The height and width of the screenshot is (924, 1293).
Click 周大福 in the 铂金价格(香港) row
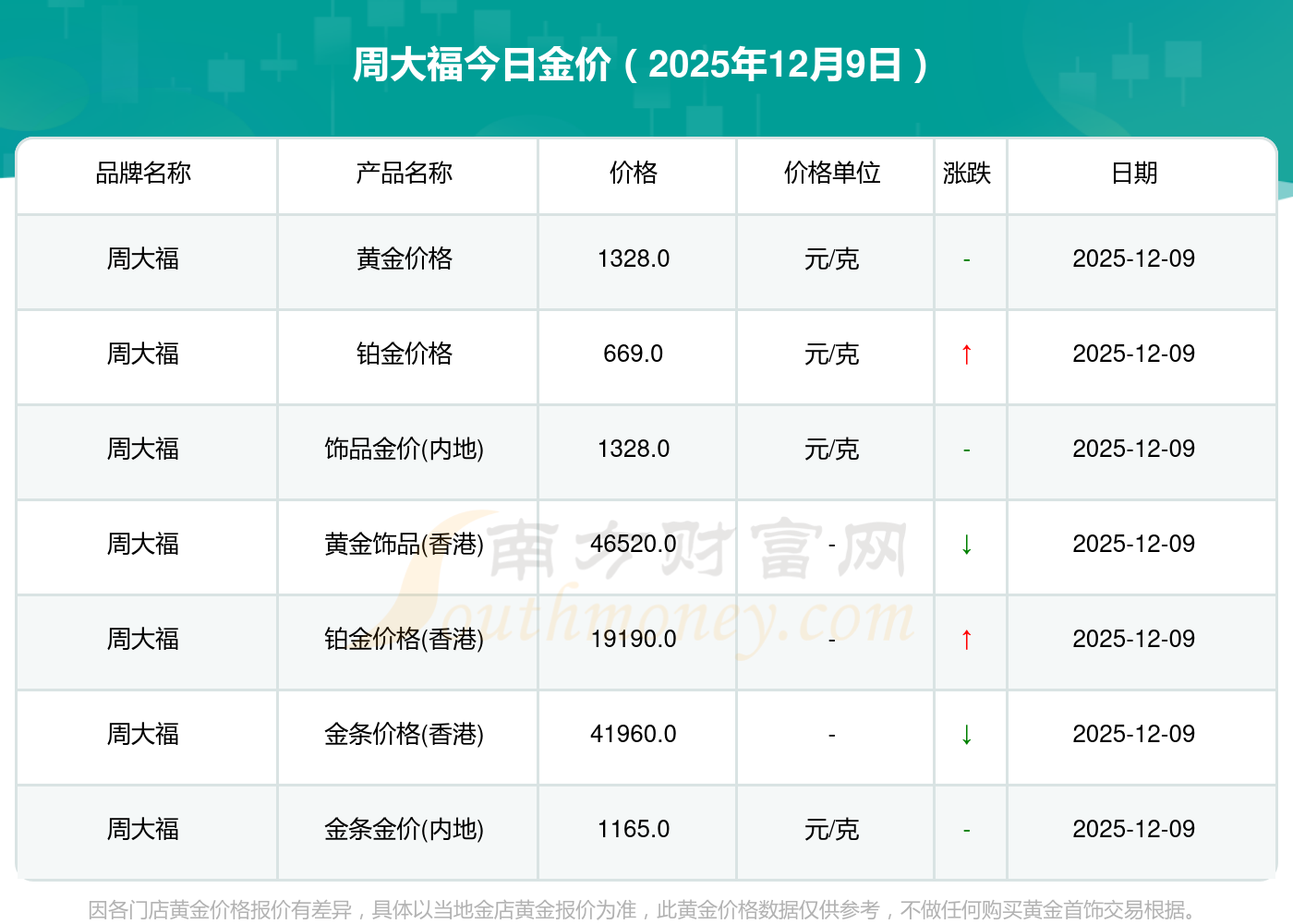(x=143, y=639)
